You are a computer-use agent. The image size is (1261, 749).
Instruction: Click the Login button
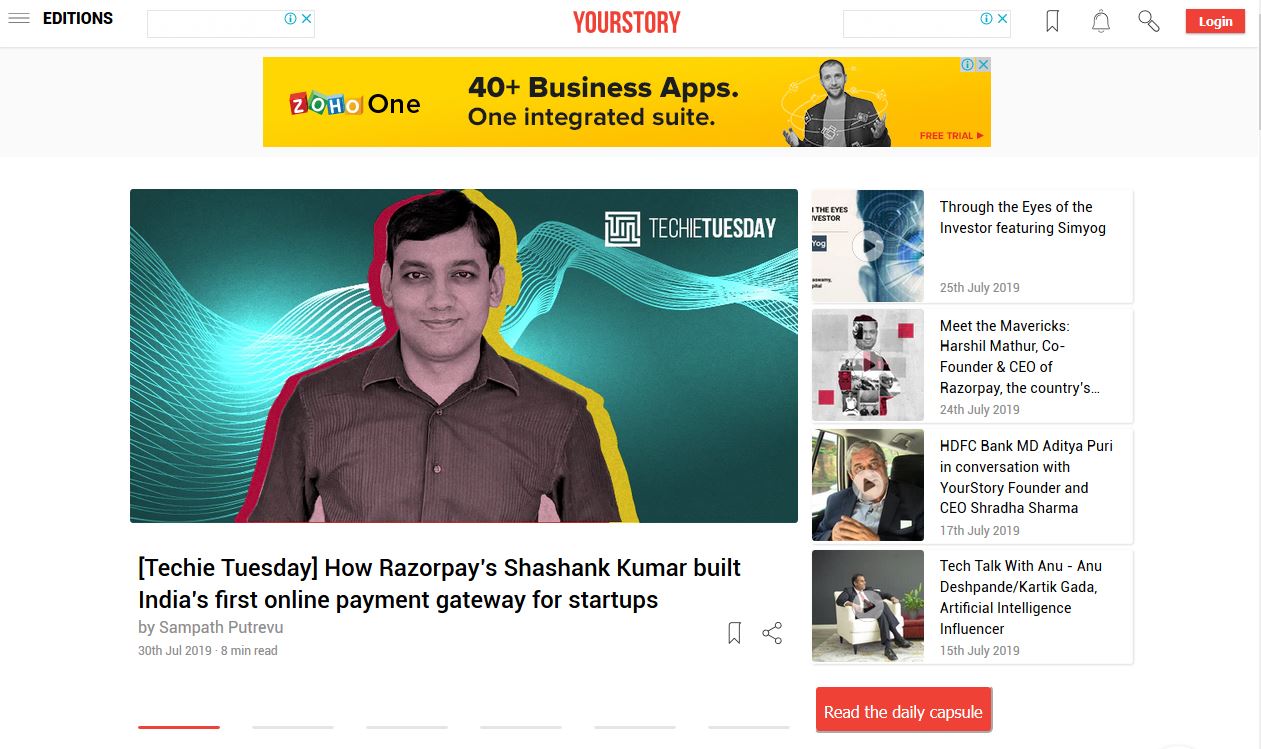pyautogui.click(x=1215, y=21)
